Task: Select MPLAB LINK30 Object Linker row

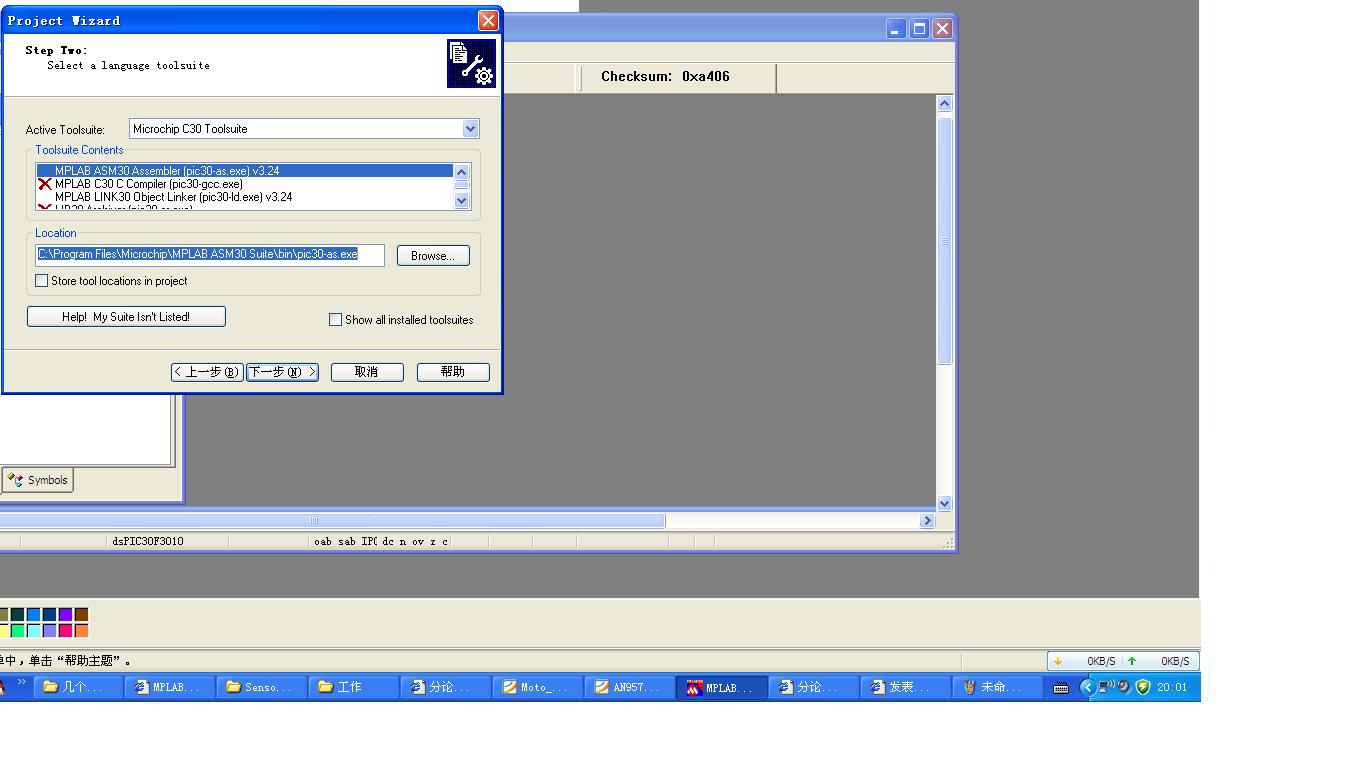Action: click(x=245, y=197)
